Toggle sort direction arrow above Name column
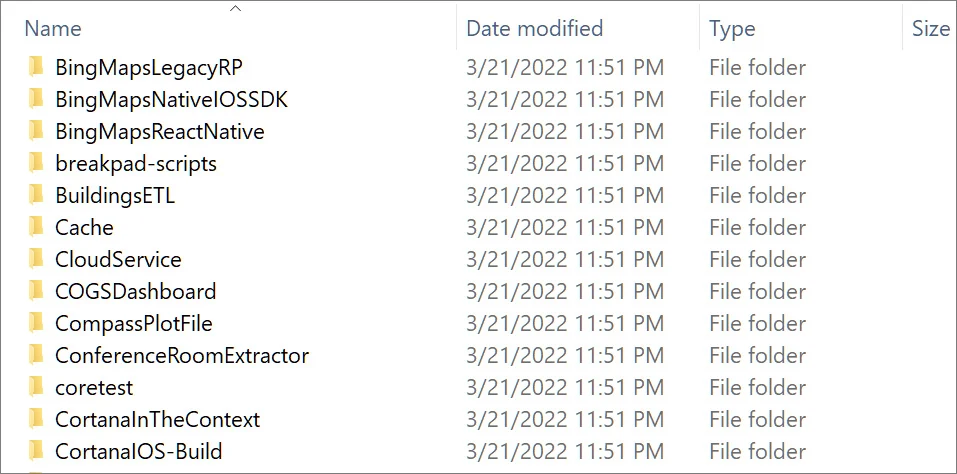The height and width of the screenshot is (474, 957). tap(236, 9)
